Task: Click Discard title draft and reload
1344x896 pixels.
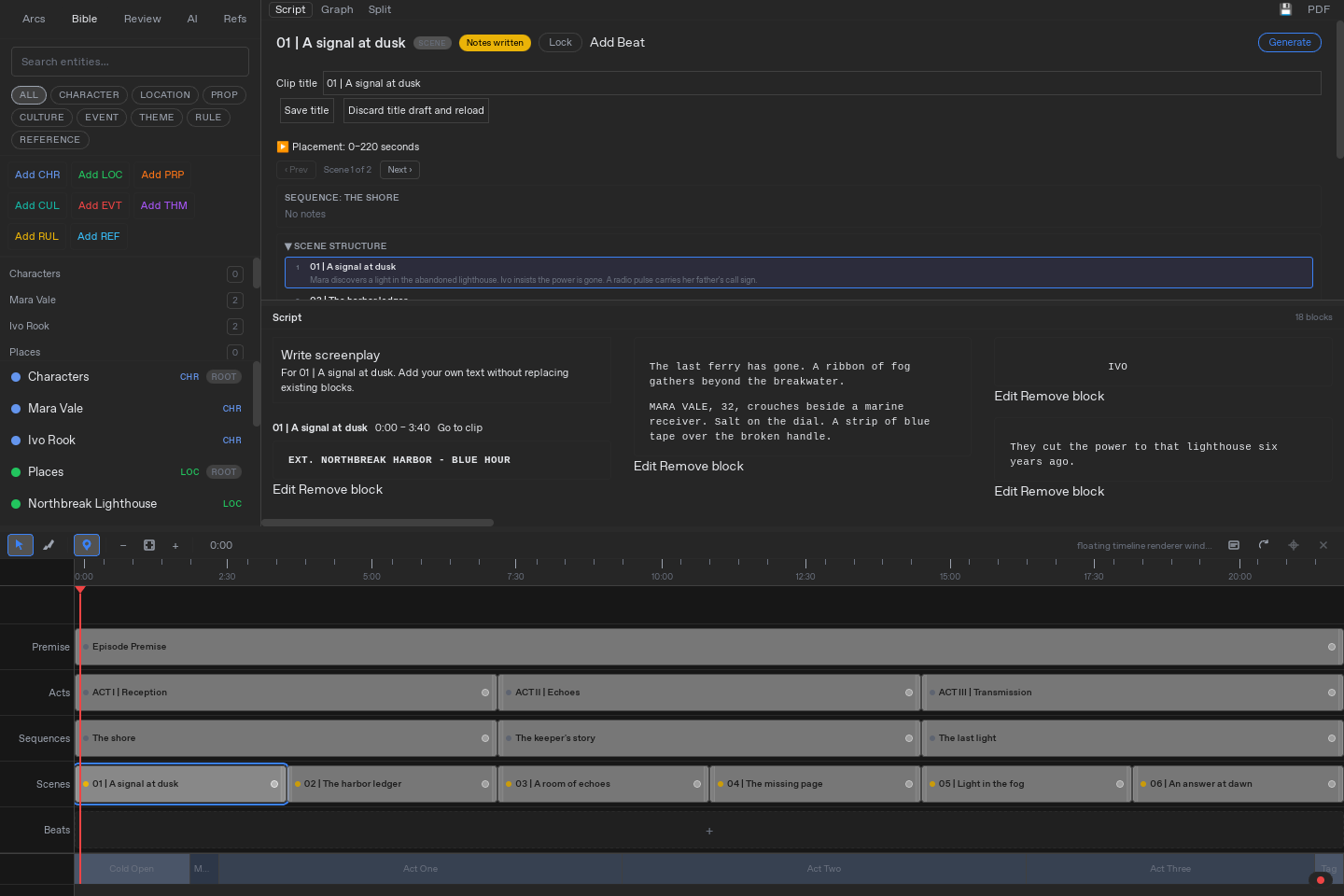Action: pyautogui.click(x=416, y=110)
